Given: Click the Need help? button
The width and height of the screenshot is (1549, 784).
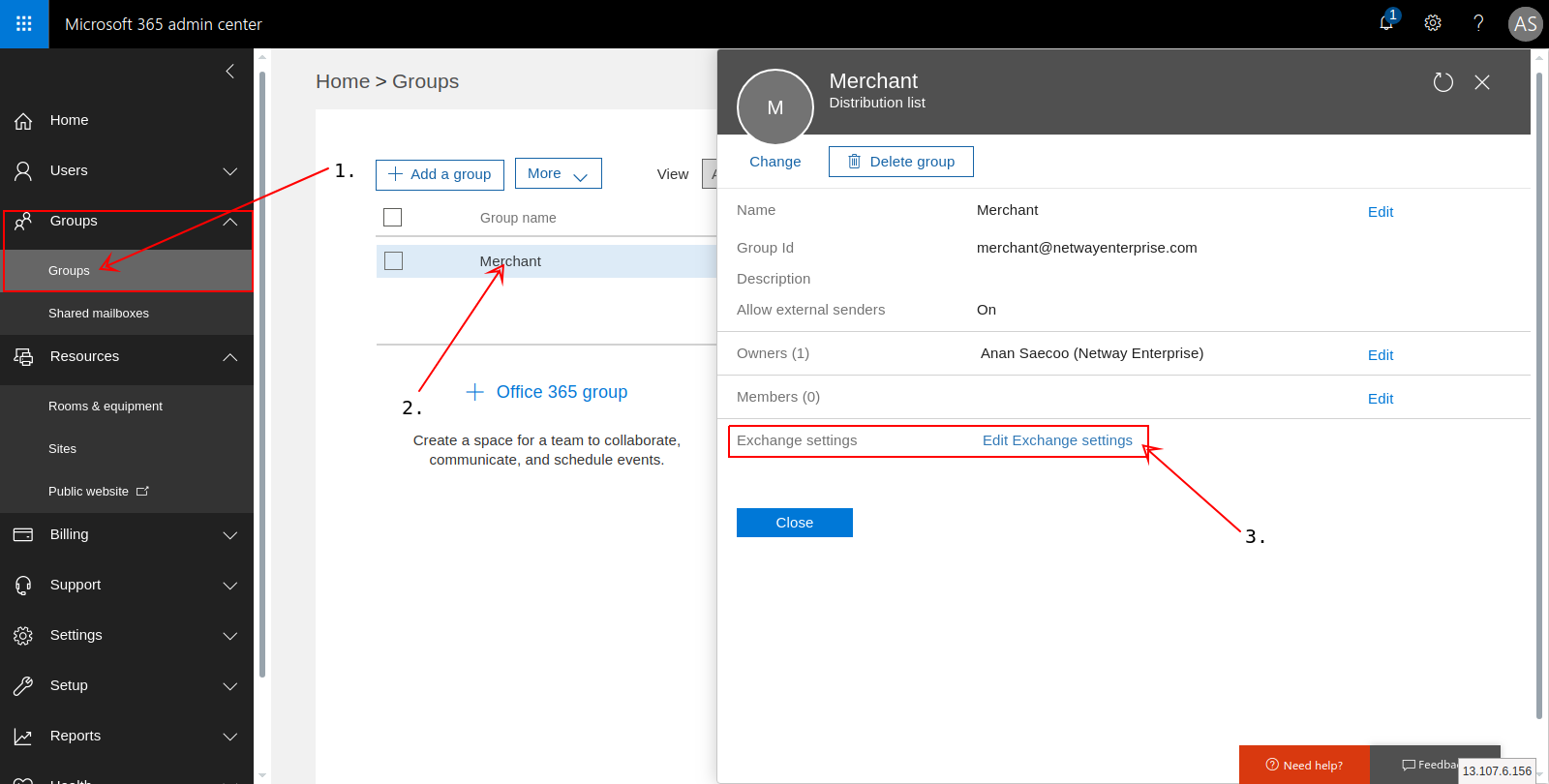Looking at the screenshot, I should pyautogui.click(x=1304, y=765).
